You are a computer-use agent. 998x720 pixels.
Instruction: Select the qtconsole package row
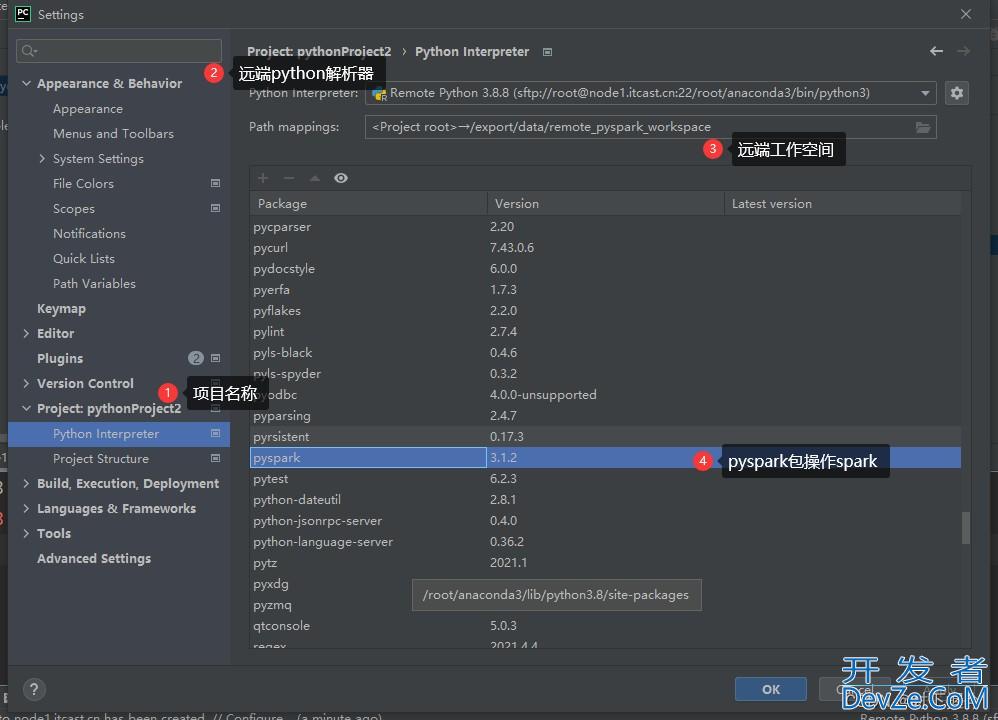pos(605,626)
